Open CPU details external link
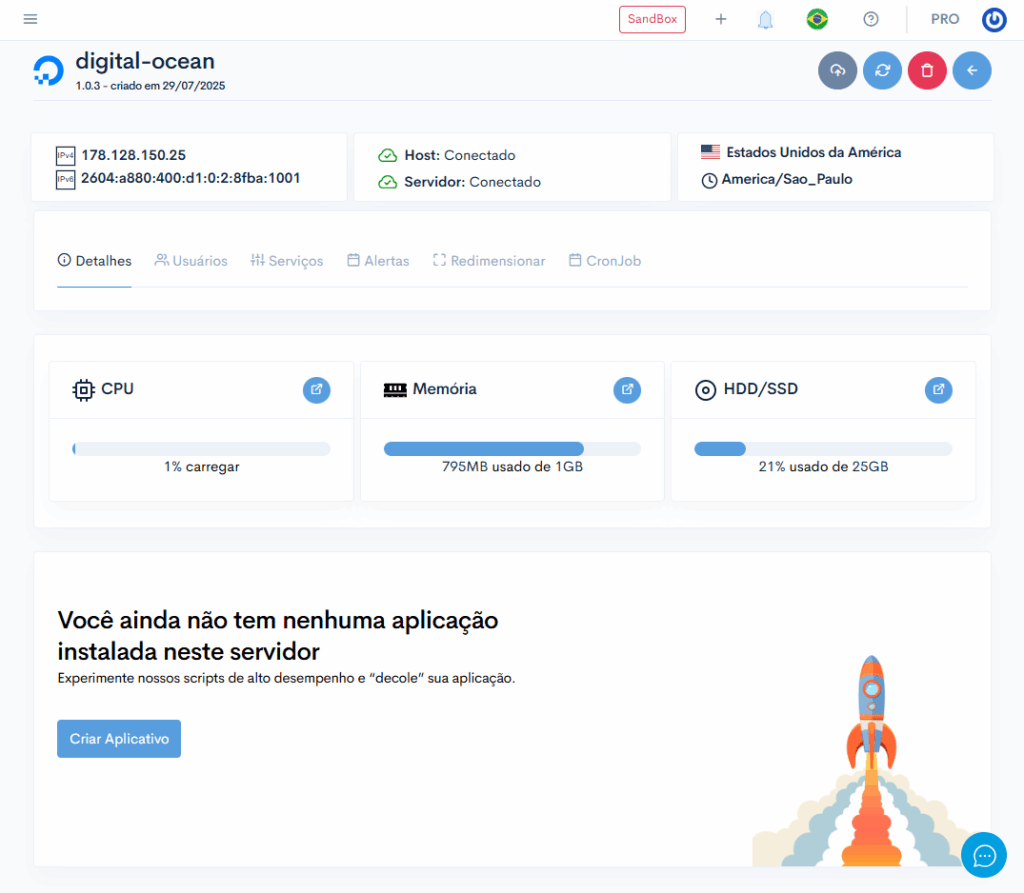 (316, 390)
